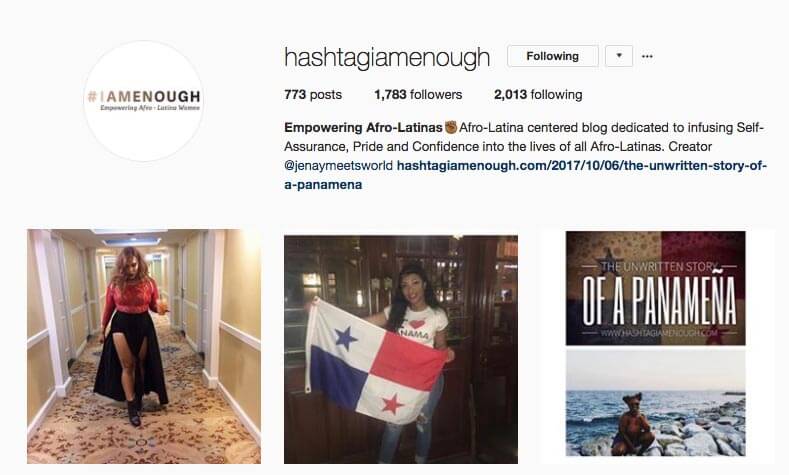Open the 1,783 followers list
This screenshot has height=475, width=789.
coord(418,95)
